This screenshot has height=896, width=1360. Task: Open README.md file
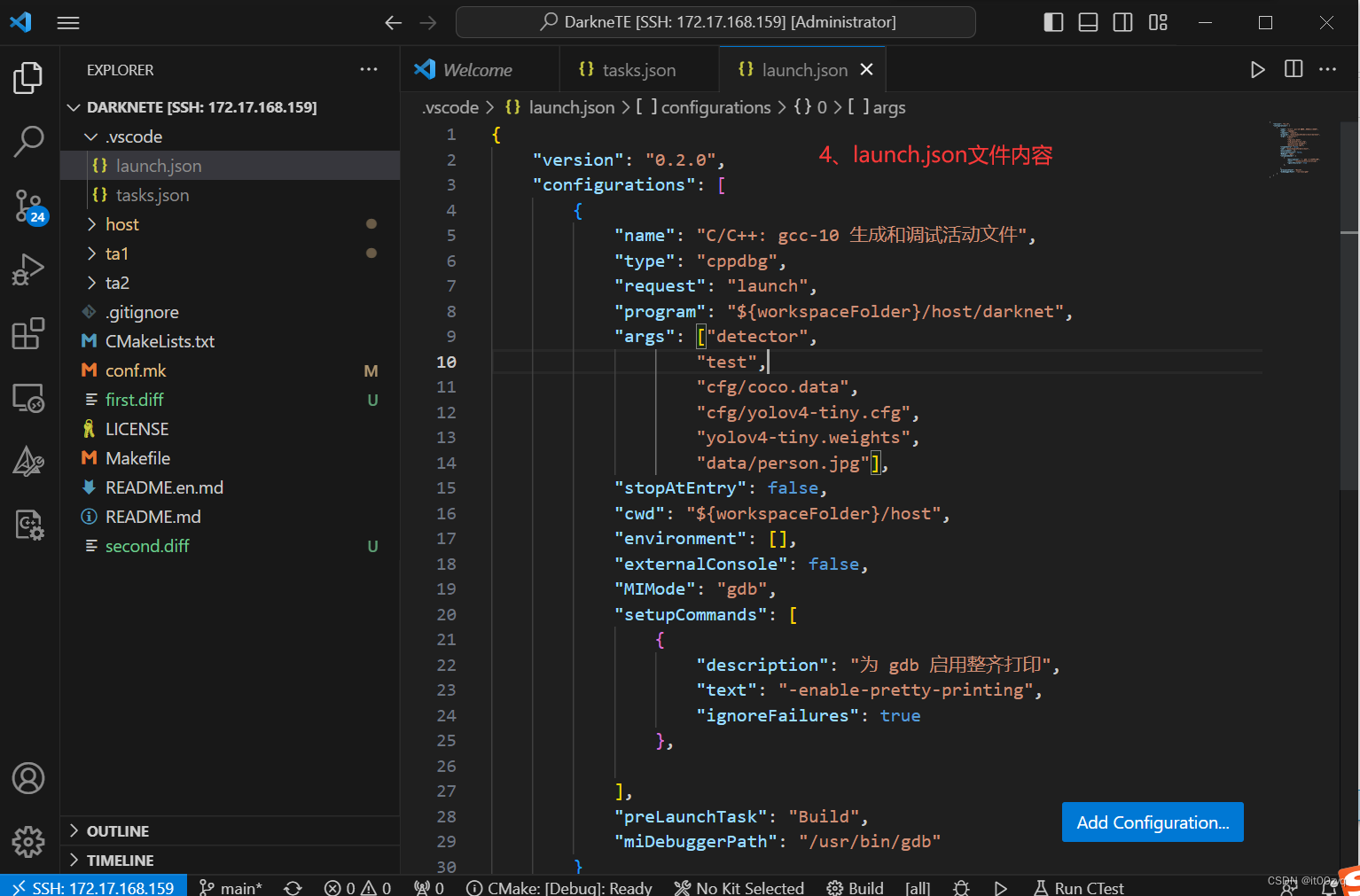(x=230, y=517)
